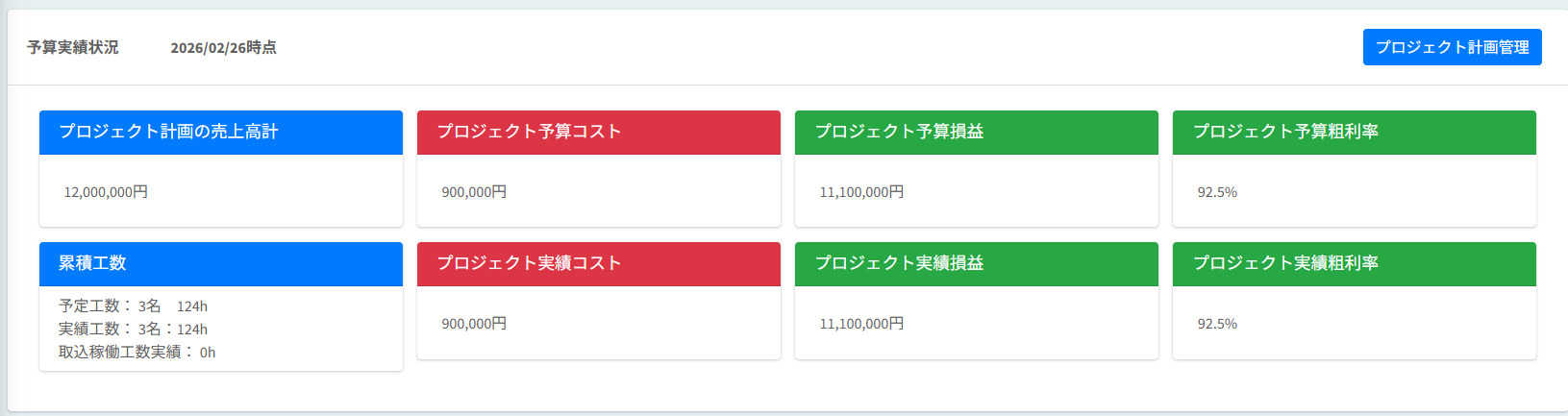Open the プロジェクト計画管理 button
This screenshot has height=416, width=1568.
1452,47
